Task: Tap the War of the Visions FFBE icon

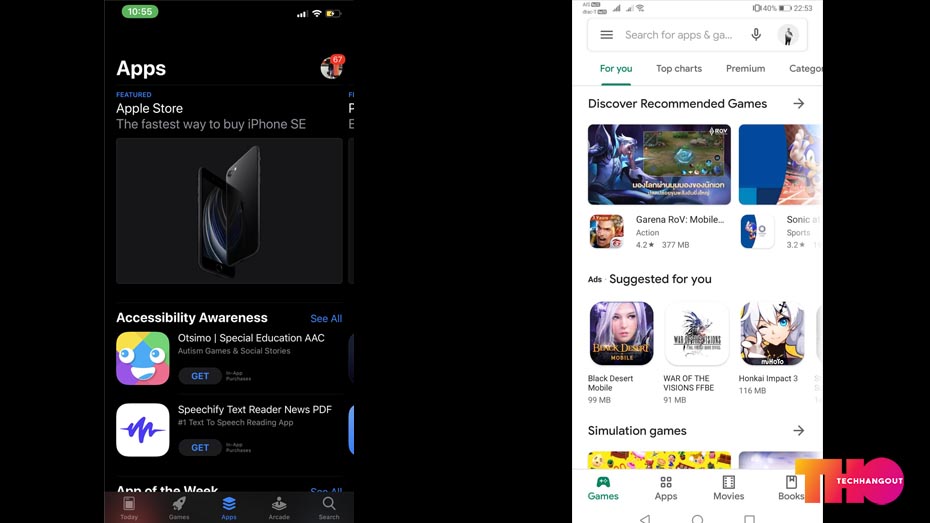Action: click(697, 333)
